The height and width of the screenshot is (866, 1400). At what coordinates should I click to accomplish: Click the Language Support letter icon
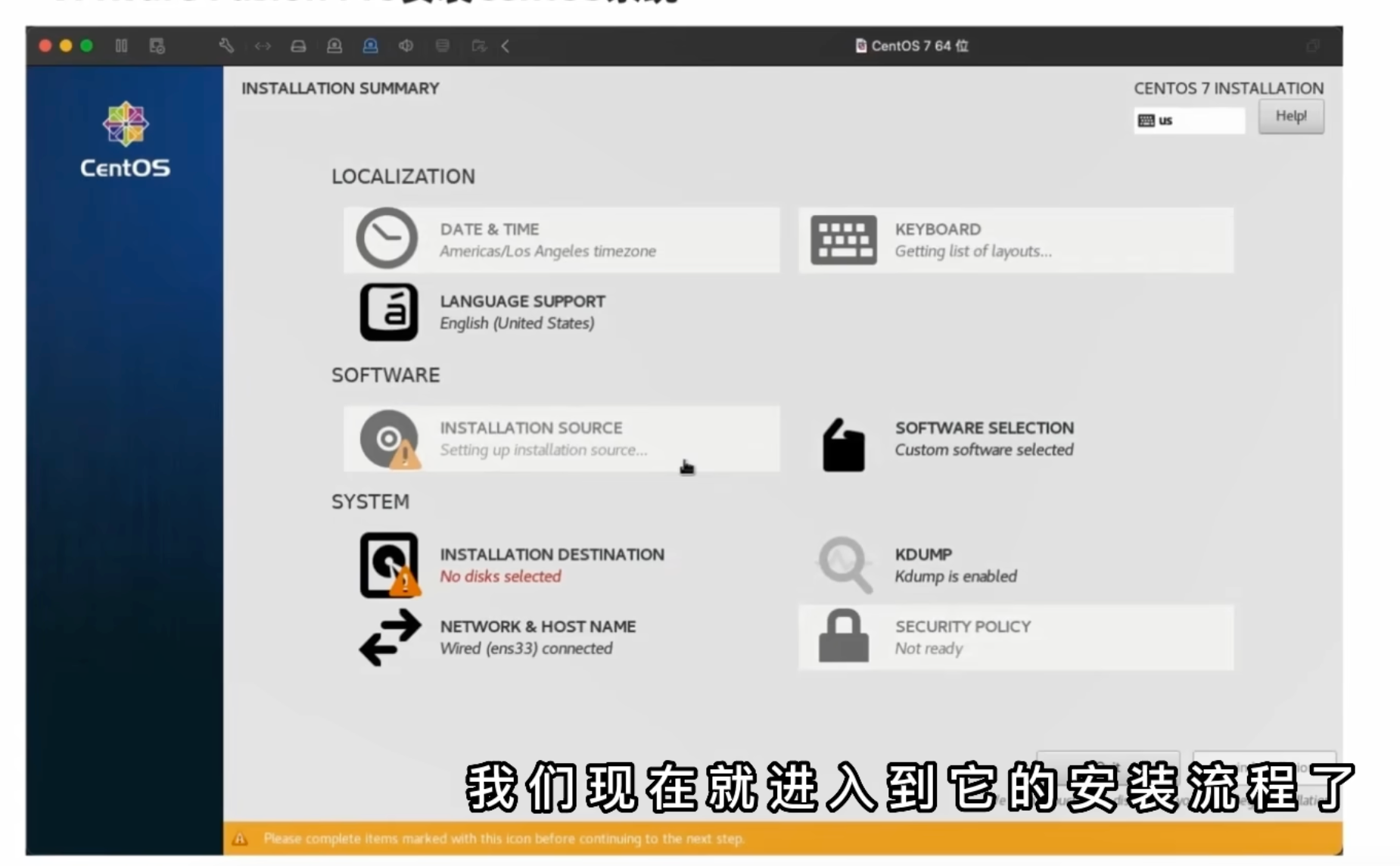(389, 312)
